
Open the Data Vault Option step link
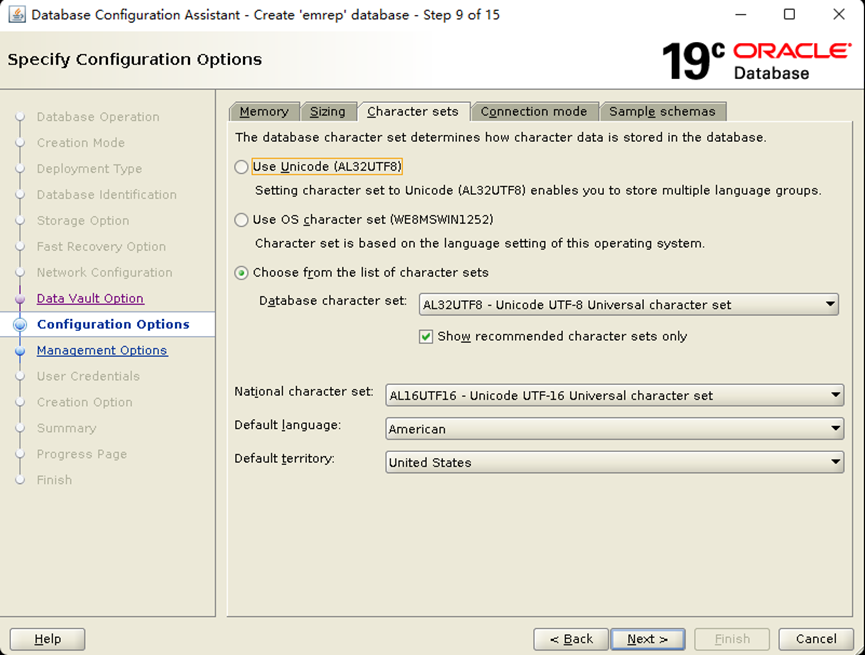(x=90, y=299)
